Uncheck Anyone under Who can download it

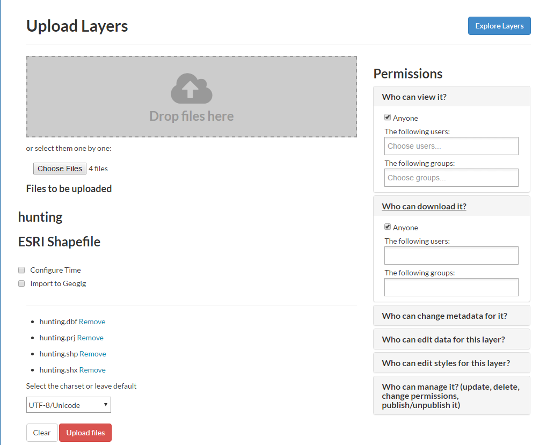coord(387,227)
